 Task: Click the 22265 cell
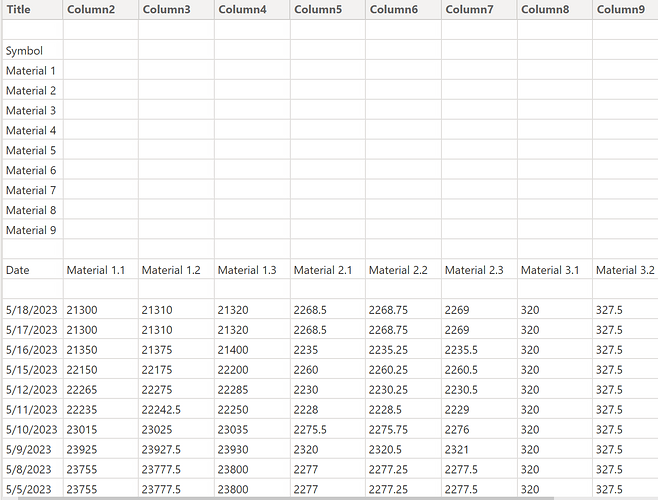pyautogui.click(x=101, y=390)
